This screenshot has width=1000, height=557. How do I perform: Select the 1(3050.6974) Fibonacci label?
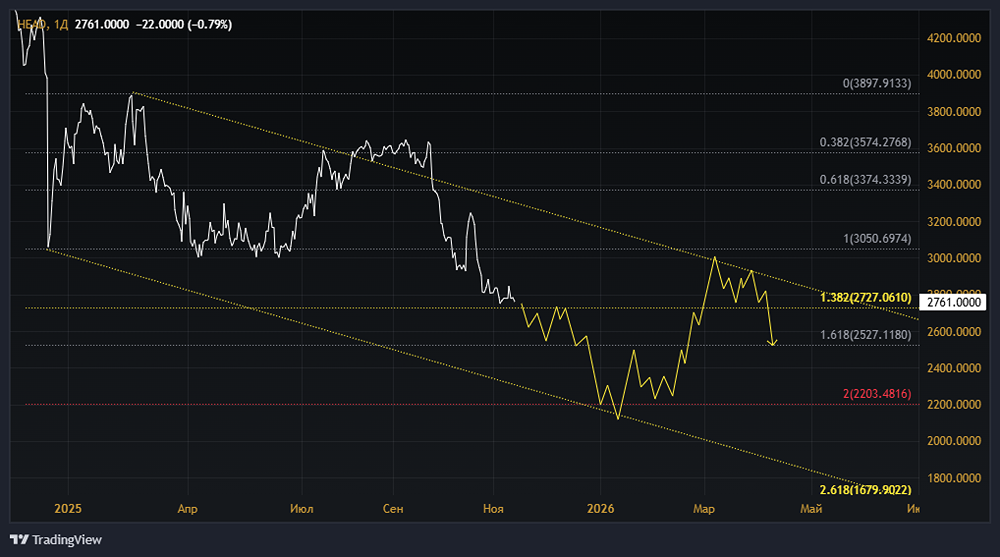877,239
